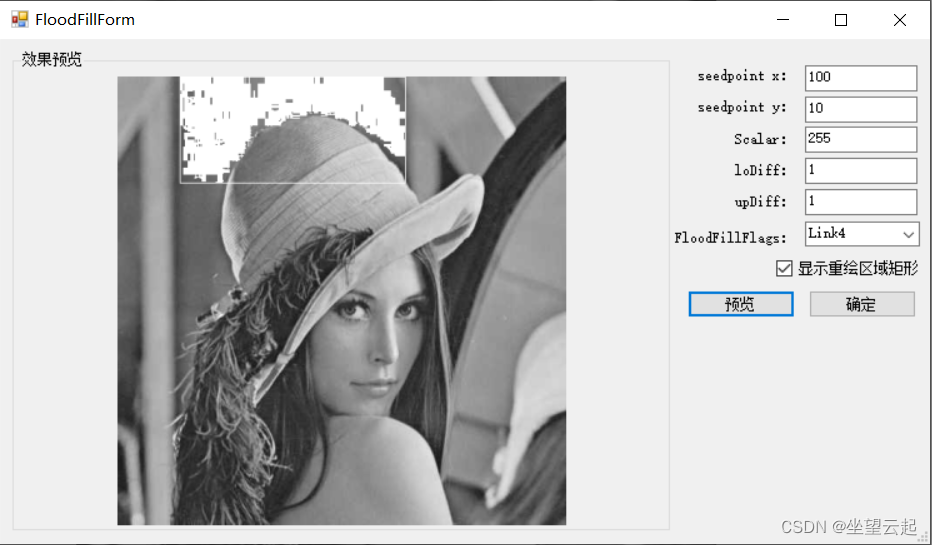Click the FloodFillForm application icon in title bar
This screenshot has width=932, height=545.
click(20, 20)
